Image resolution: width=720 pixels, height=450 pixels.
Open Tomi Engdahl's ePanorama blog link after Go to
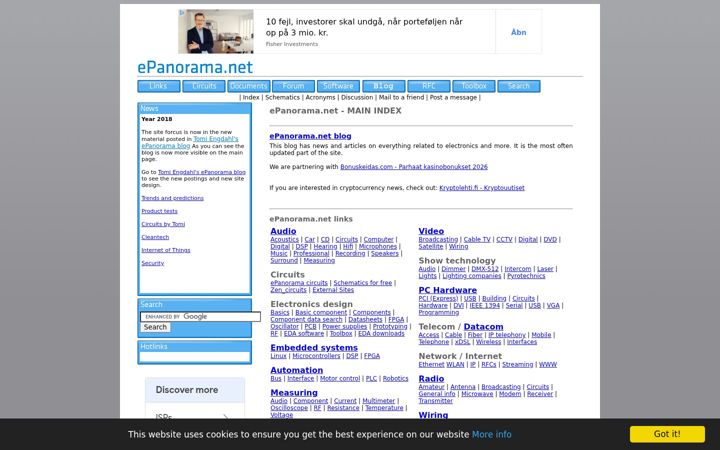(x=202, y=172)
